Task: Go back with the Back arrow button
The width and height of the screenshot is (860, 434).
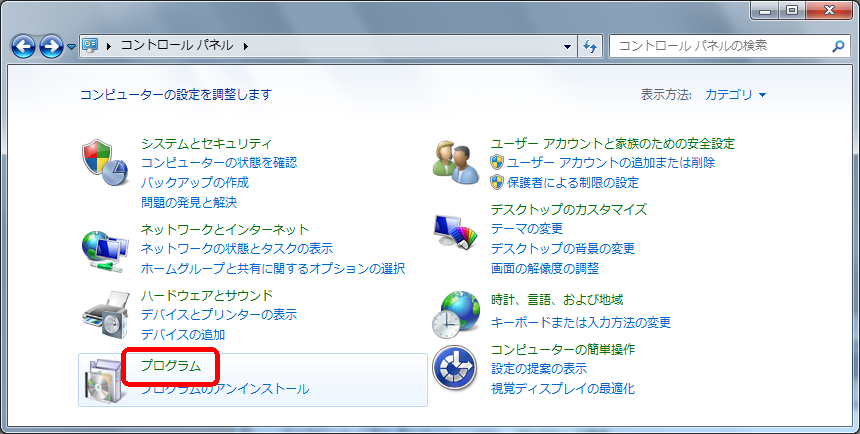Action: click(x=24, y=46)
